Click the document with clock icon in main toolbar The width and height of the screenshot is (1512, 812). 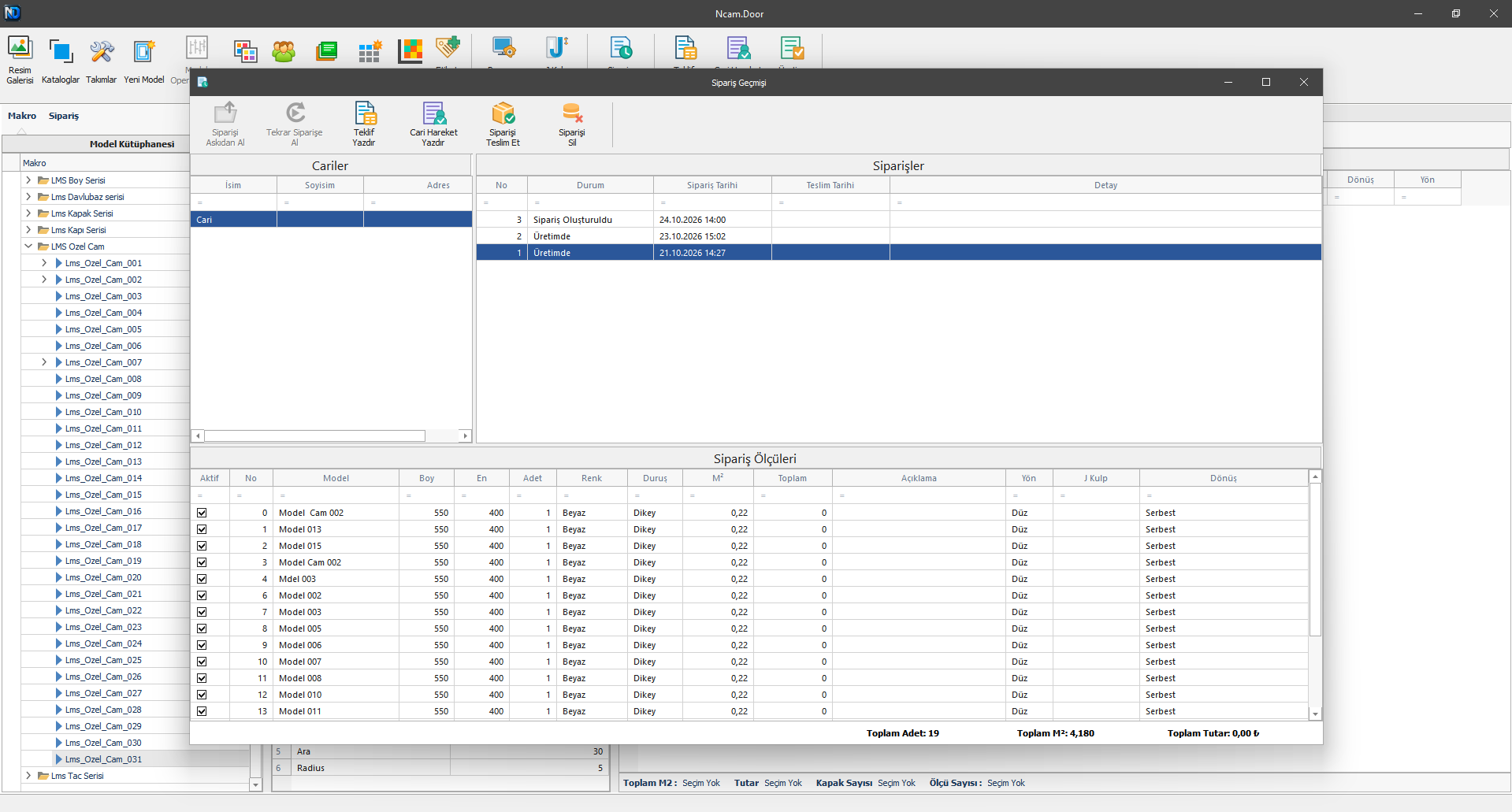621,47
